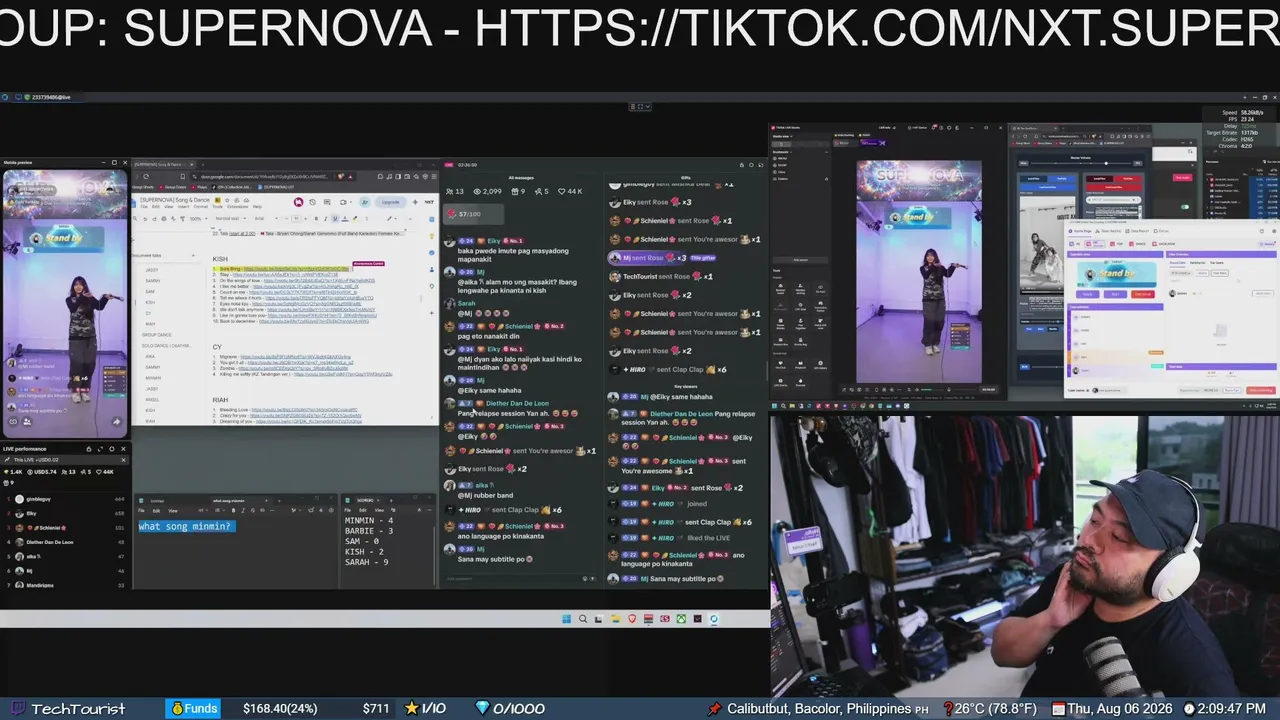Launch the Brave browser taskbar icon
Viewport: 1280px width, 720px height.
pyautogui.click(x=632, y=619)
